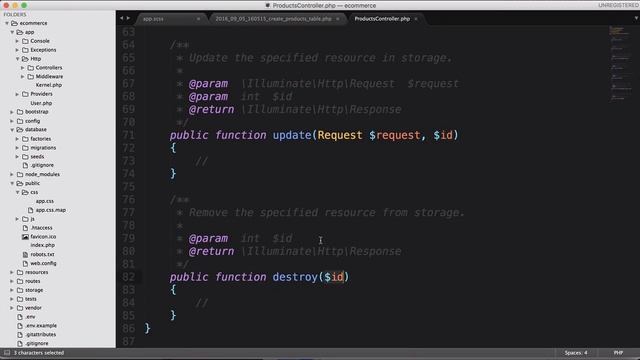Click the js folder icon
Screen dimensions: 640x360
point(25,219)
